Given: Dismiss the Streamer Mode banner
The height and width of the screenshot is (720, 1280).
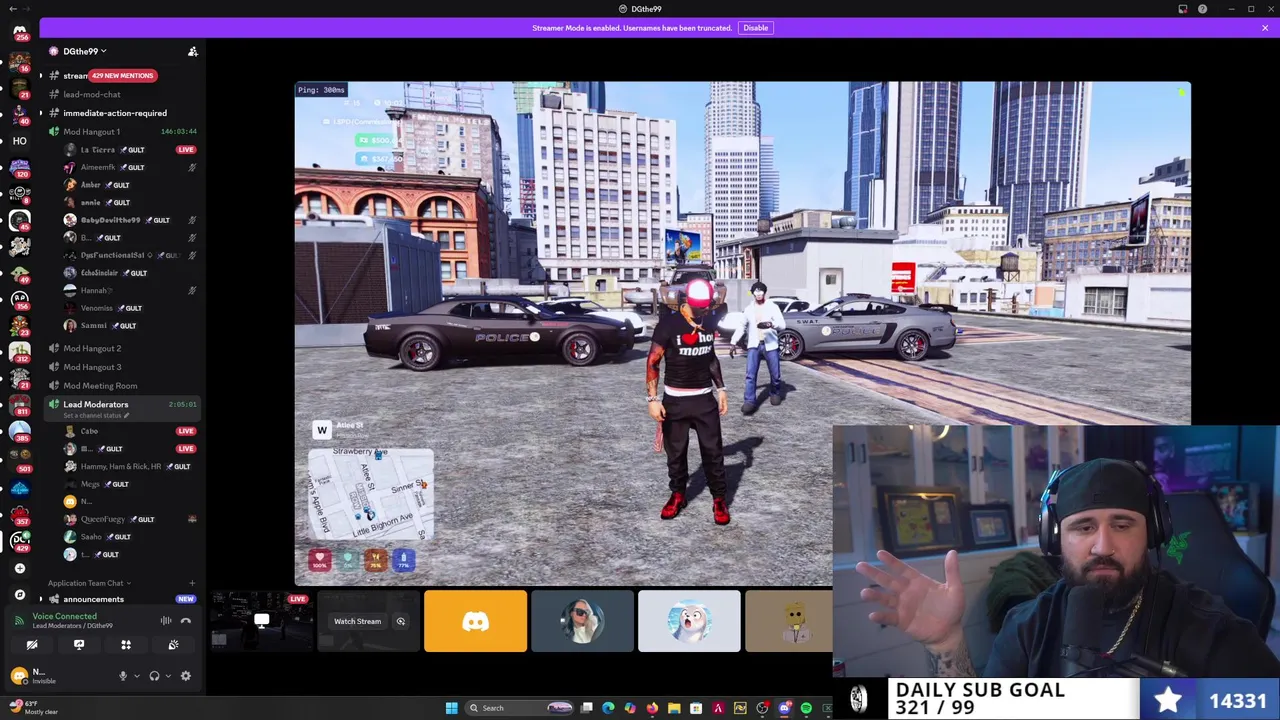Looking at the screenshot, I should point(1265,28).
